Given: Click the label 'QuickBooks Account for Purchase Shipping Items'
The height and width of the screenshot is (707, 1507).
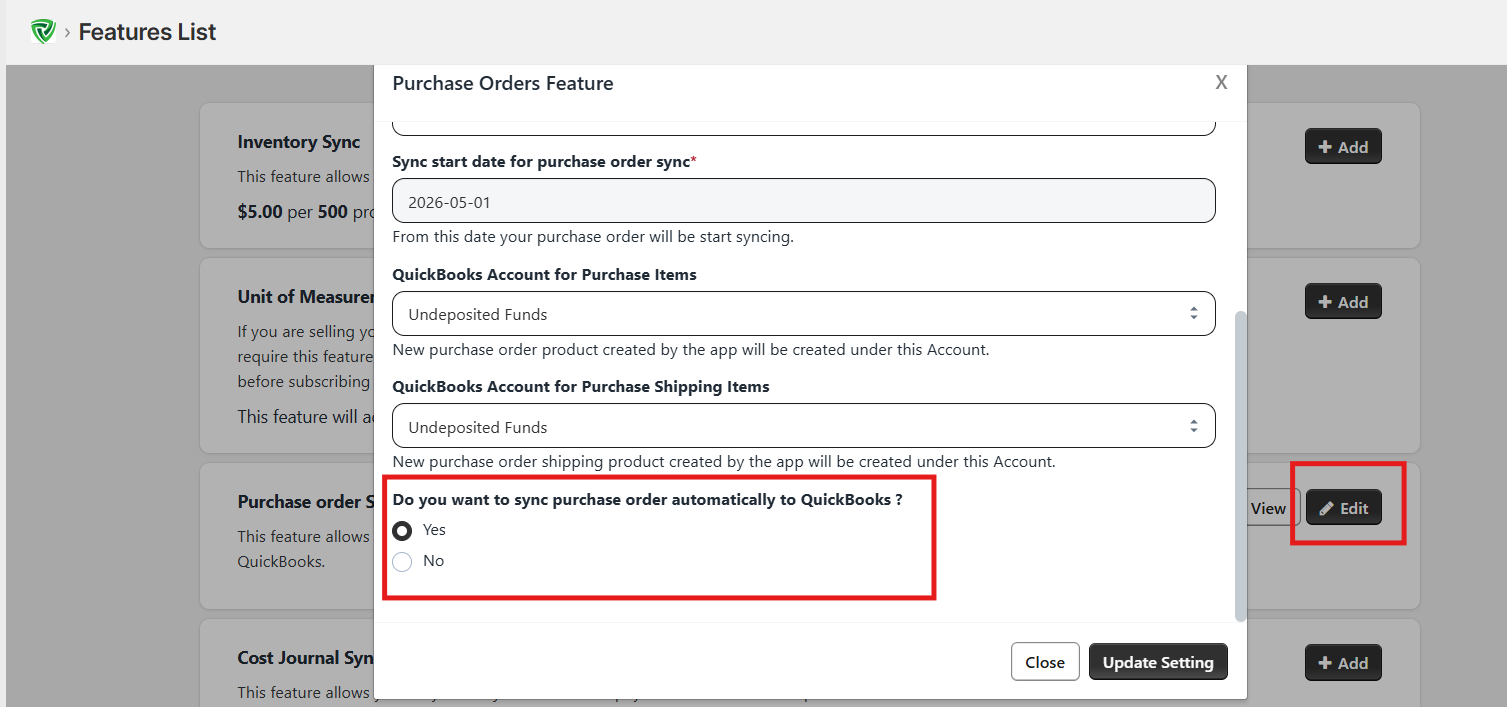Looking at the screenshot, I should [x=581, y=386].
